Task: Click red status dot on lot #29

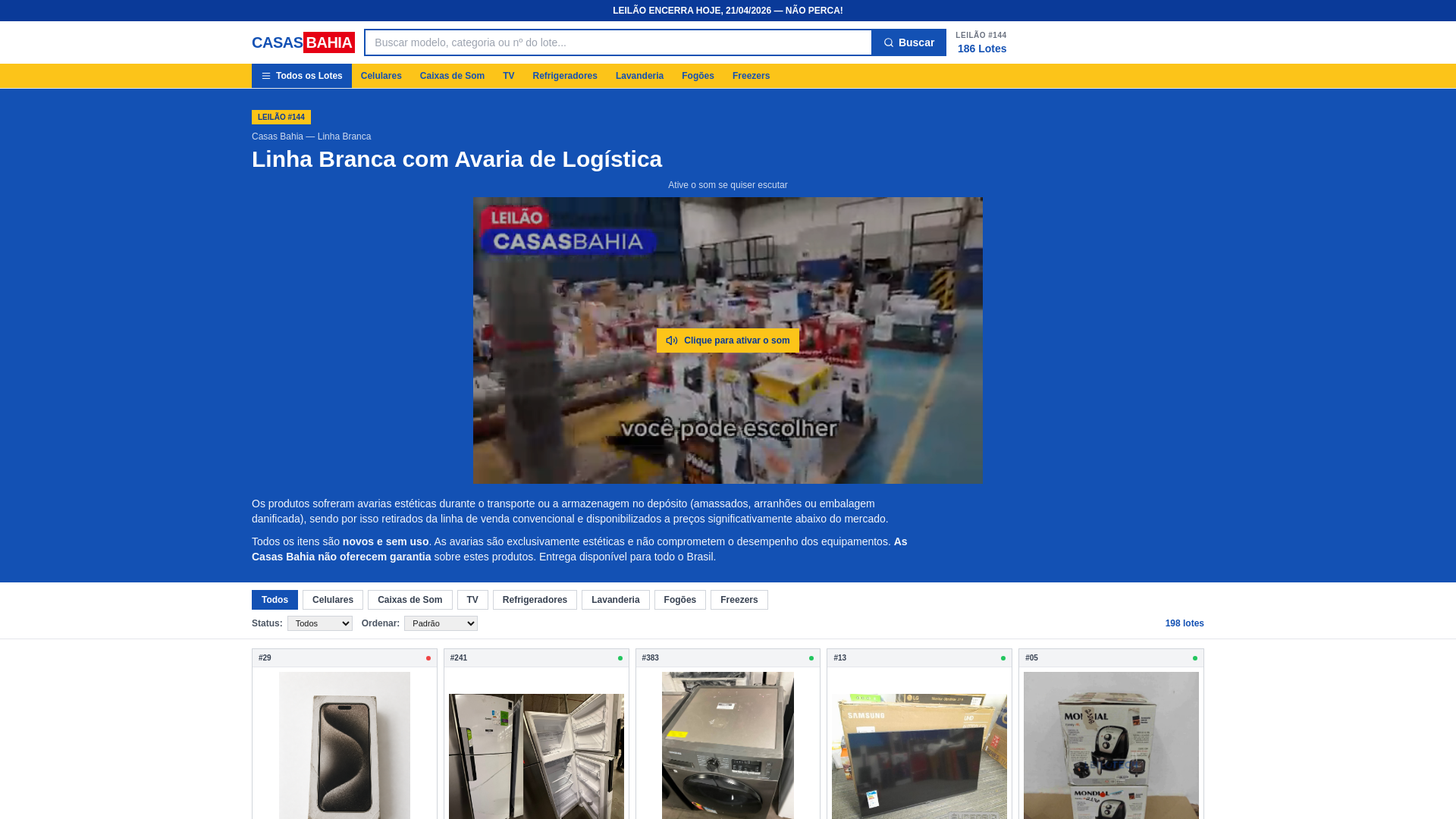Action: click(x=428, y=658)
